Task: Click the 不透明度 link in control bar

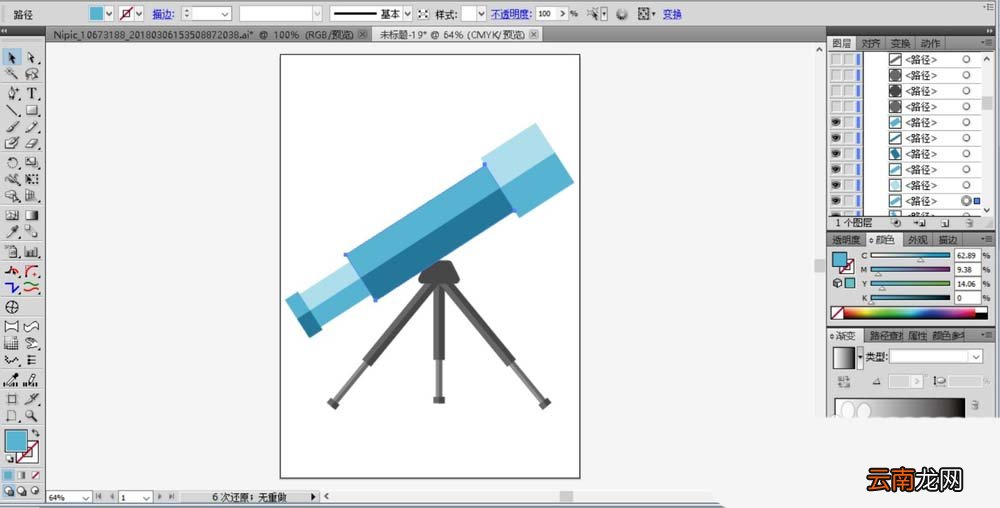Action: coord(510,13)
